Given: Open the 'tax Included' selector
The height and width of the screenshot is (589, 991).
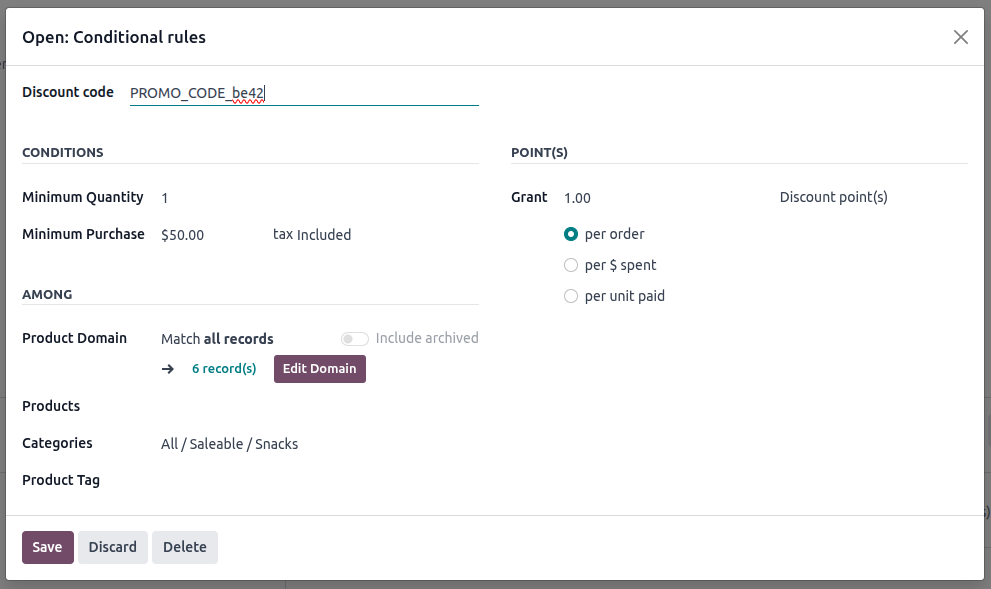Looking at the screenshot, I should click(x=312, y=235).
